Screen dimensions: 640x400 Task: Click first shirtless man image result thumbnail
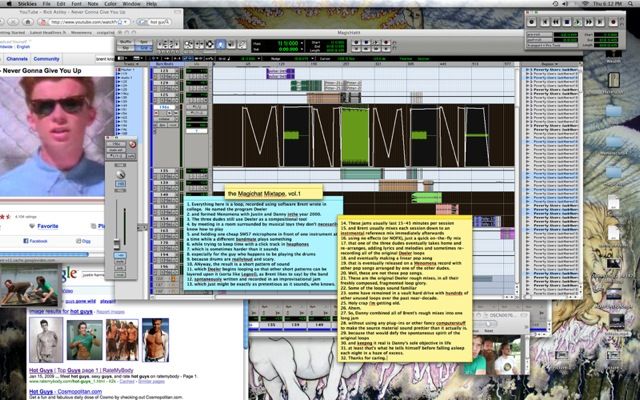pyautogui.click(x=46, y=340)
